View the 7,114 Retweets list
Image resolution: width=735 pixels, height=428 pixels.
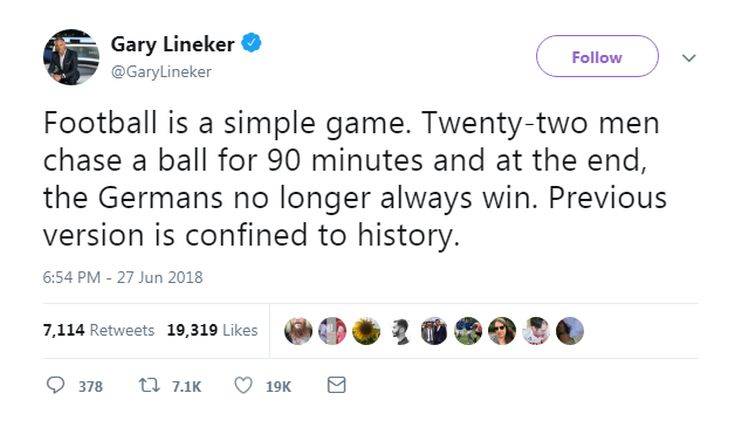(x=98, y=330)
